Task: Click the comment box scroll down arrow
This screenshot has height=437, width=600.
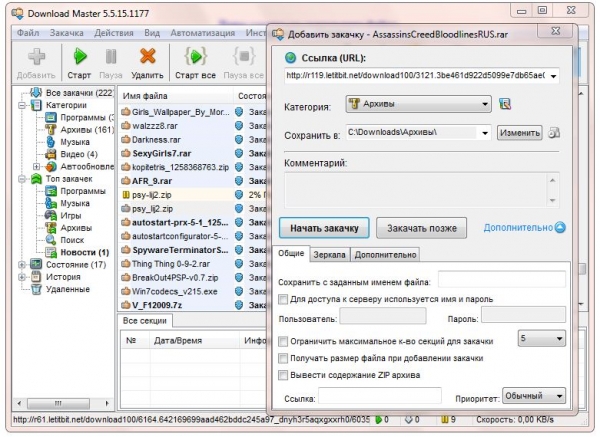Action: (x=552, y=200)
